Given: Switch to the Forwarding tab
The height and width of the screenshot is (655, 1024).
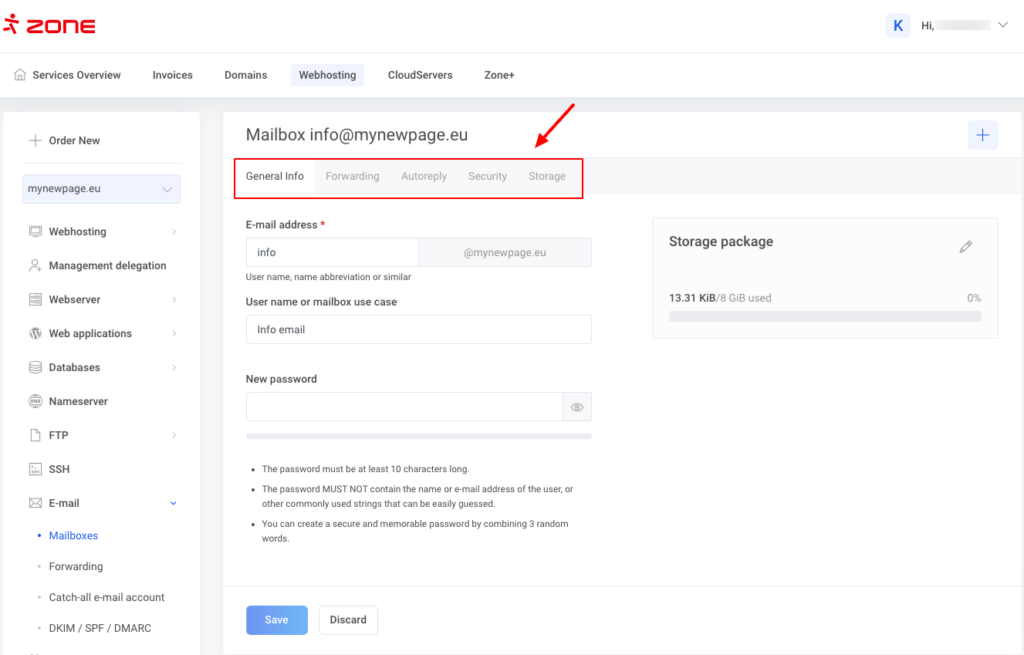Looking at the screenshot, I should (352, 176).
